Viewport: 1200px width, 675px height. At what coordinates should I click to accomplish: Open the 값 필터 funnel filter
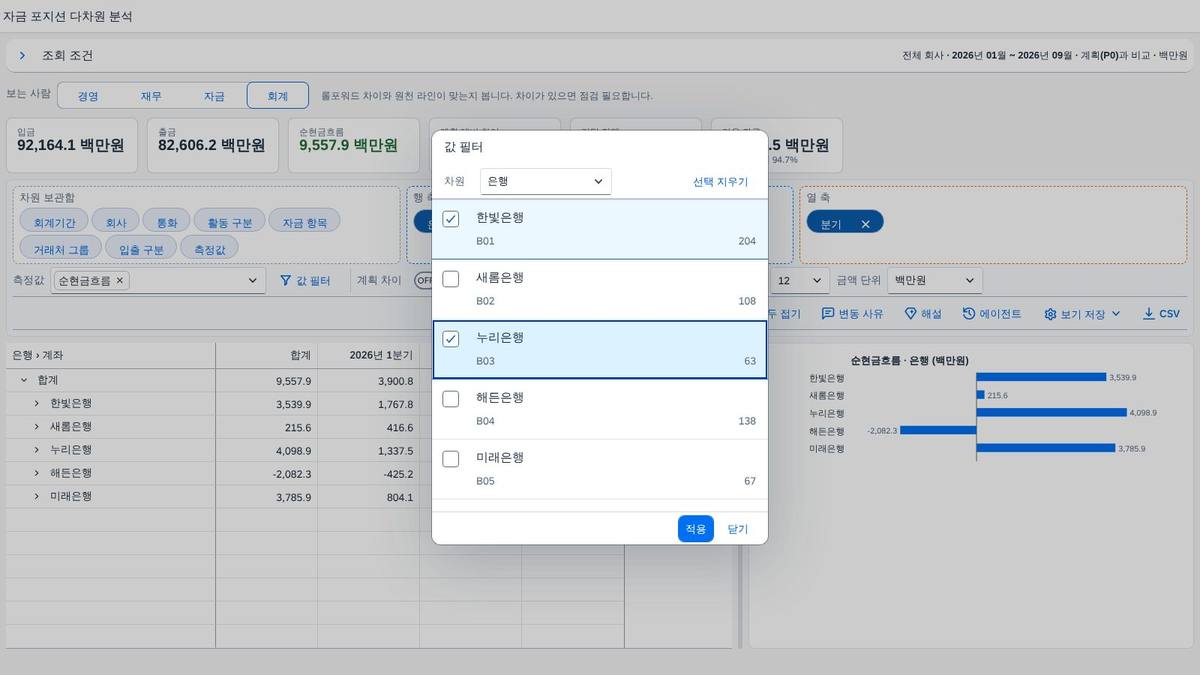[304, 281]
